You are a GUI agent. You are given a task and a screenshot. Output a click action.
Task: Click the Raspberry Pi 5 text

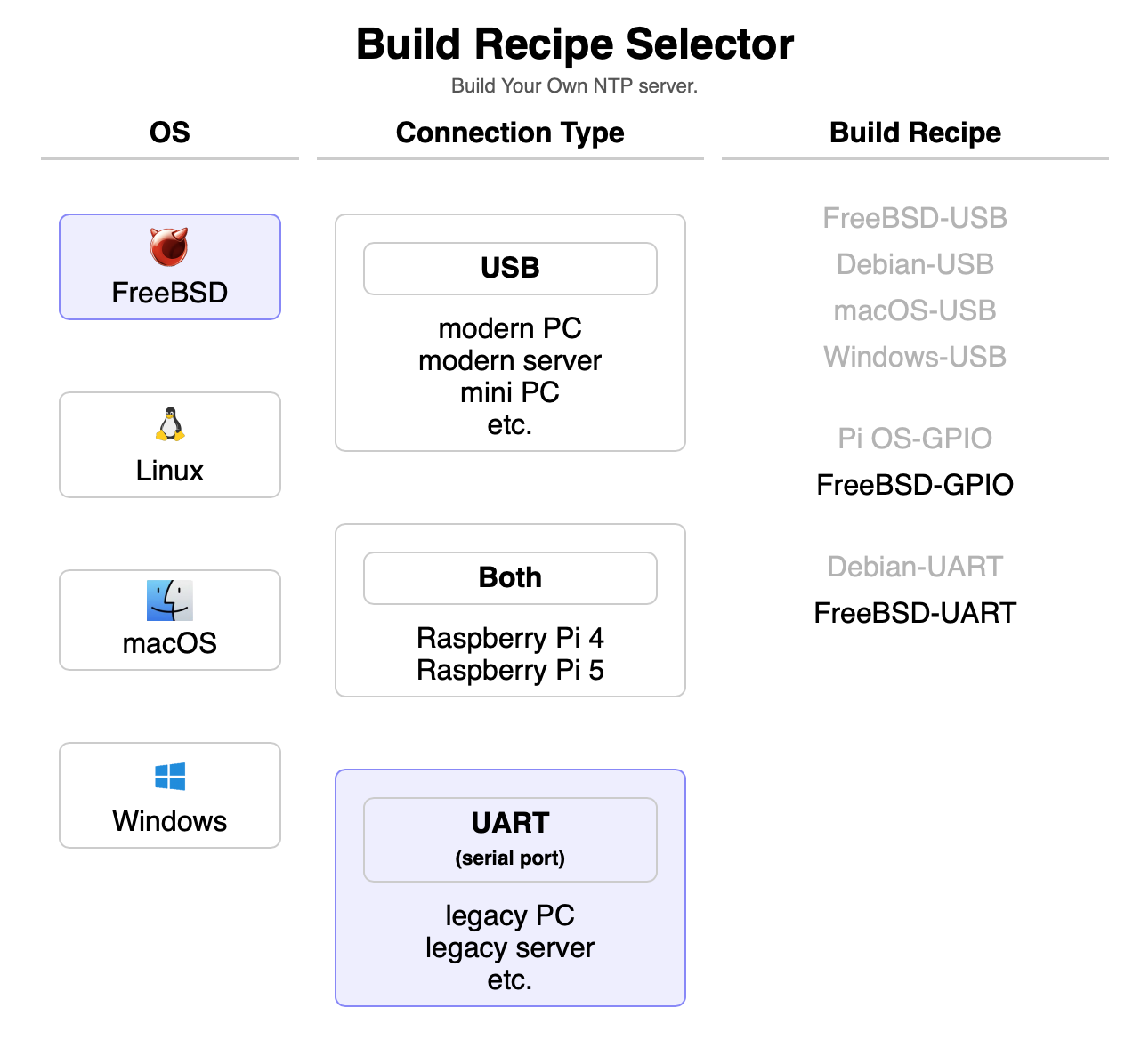[510, 670]
